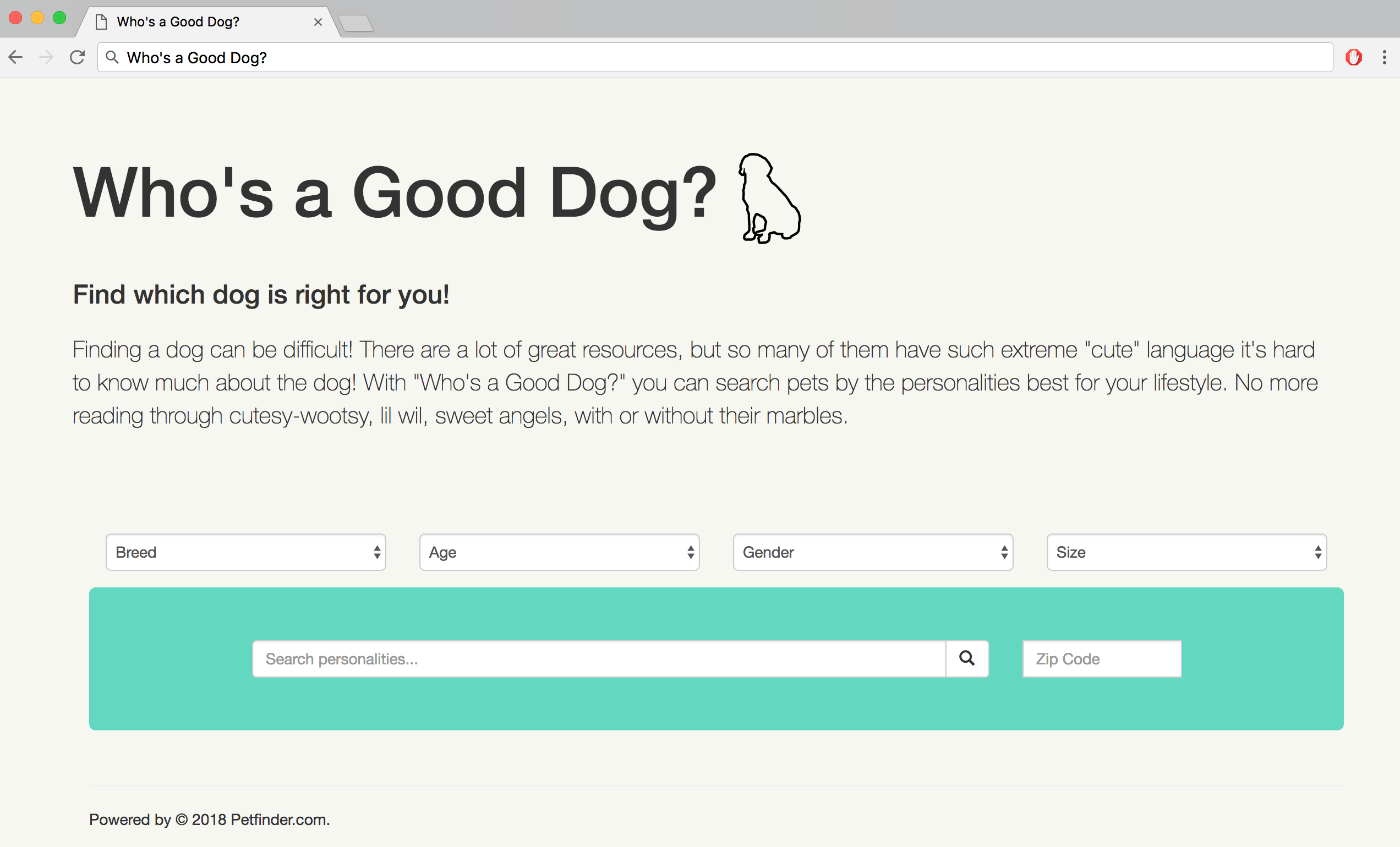
Task: Click the dog outline logo icon
Action: (x=769, y=197)
